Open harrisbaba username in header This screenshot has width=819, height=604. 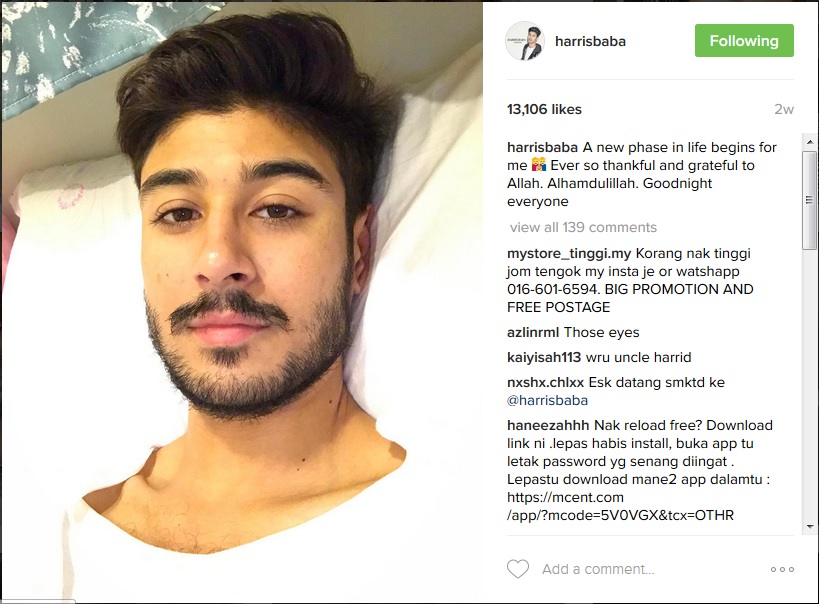tap(590, 41)
